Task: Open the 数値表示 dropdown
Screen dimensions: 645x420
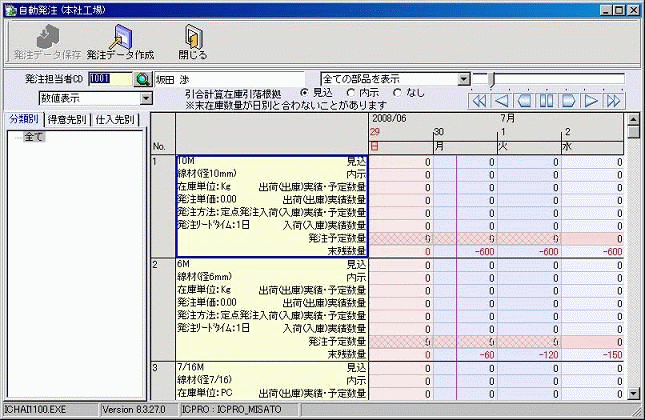Action: (146, 98)
